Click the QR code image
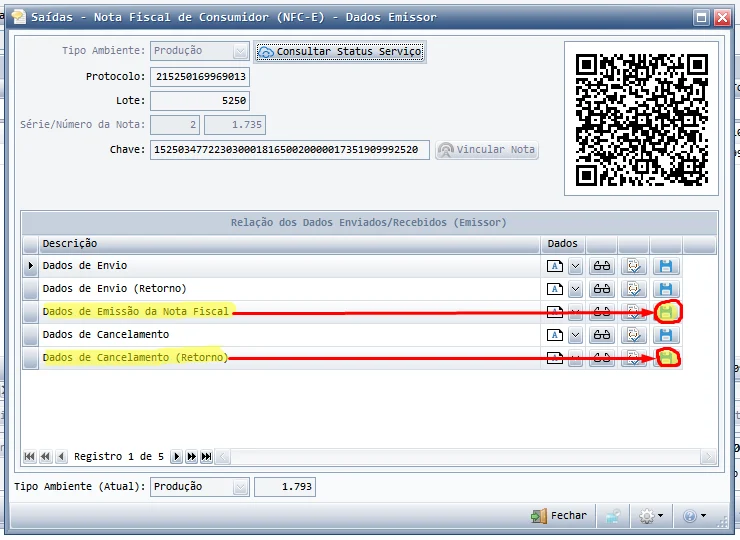The width and height of the screenshot is (740, 540). click(641, 119)
